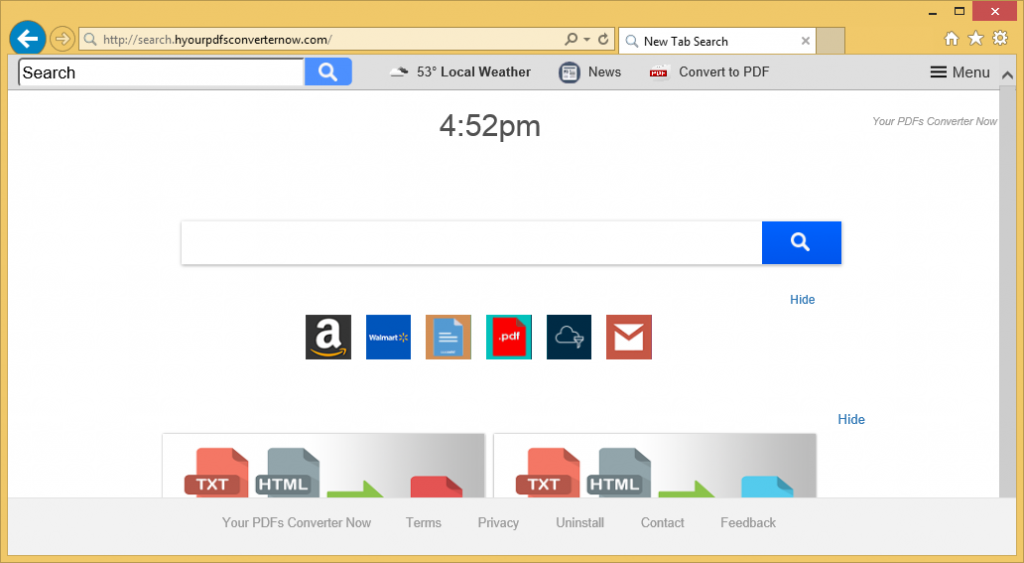This screenshot has width=1024, height=563.
Task: Click the News newspaper icon
Action: (569, 72)
